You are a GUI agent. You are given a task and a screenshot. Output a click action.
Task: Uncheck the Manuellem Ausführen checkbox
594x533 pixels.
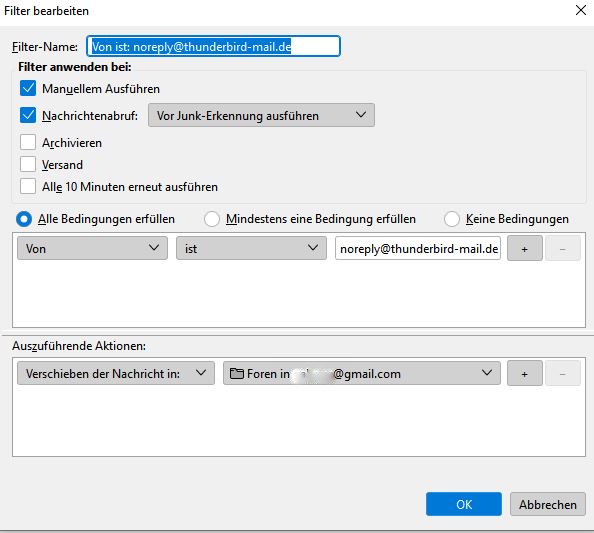(28, 88)
